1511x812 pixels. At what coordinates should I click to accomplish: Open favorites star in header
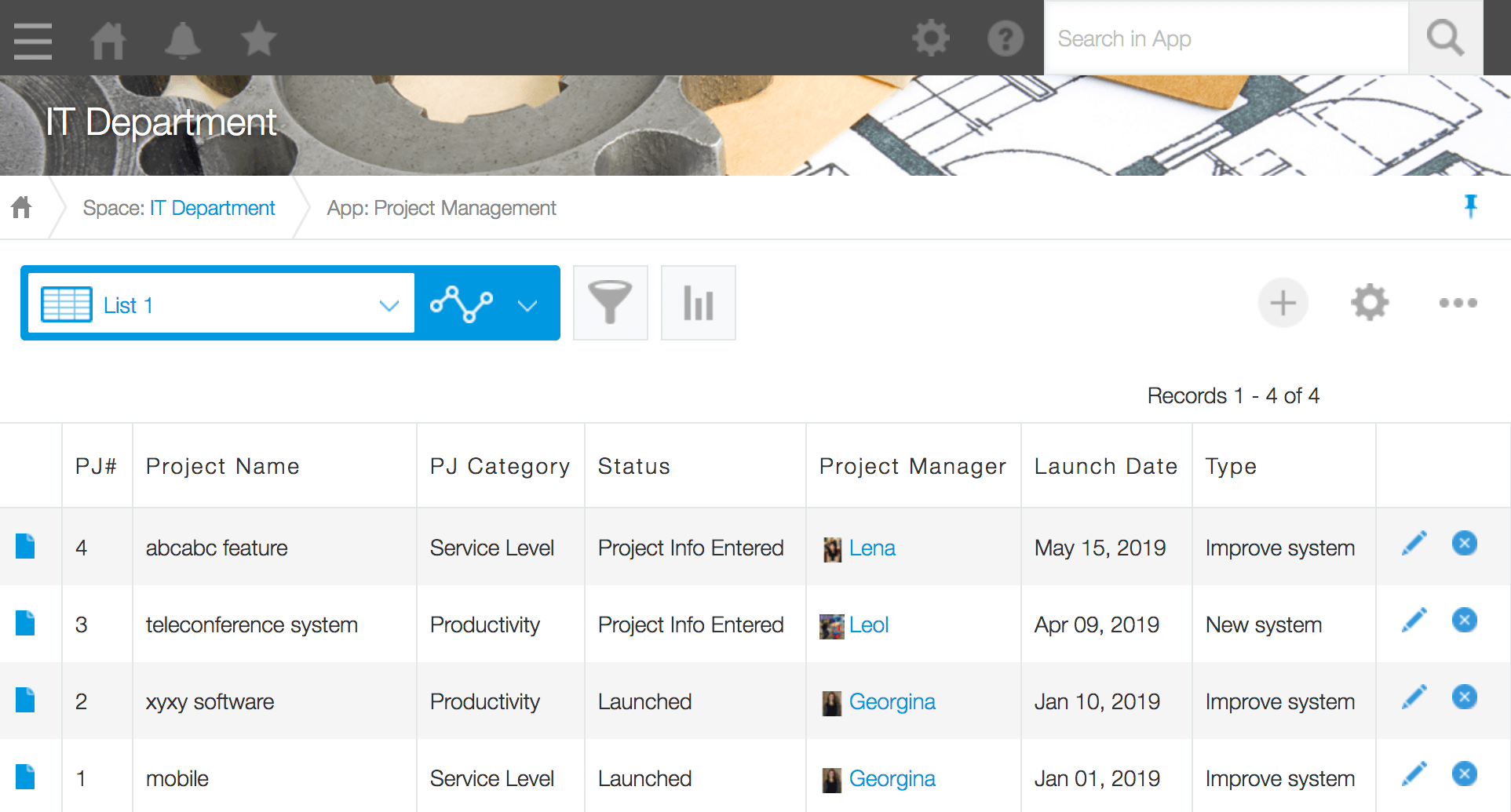(258, 39)
